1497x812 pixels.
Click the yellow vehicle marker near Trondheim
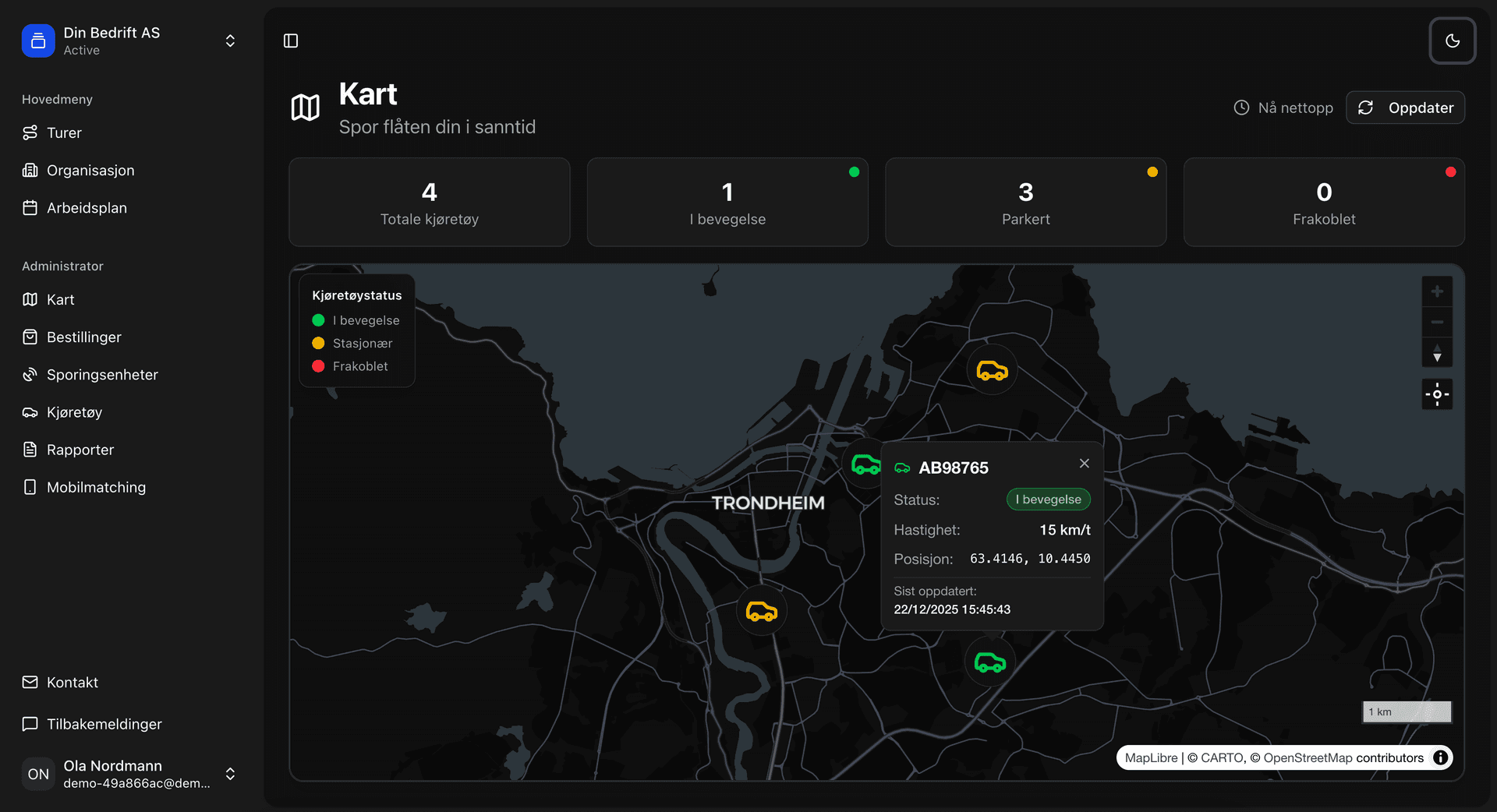tap(762, 611)
